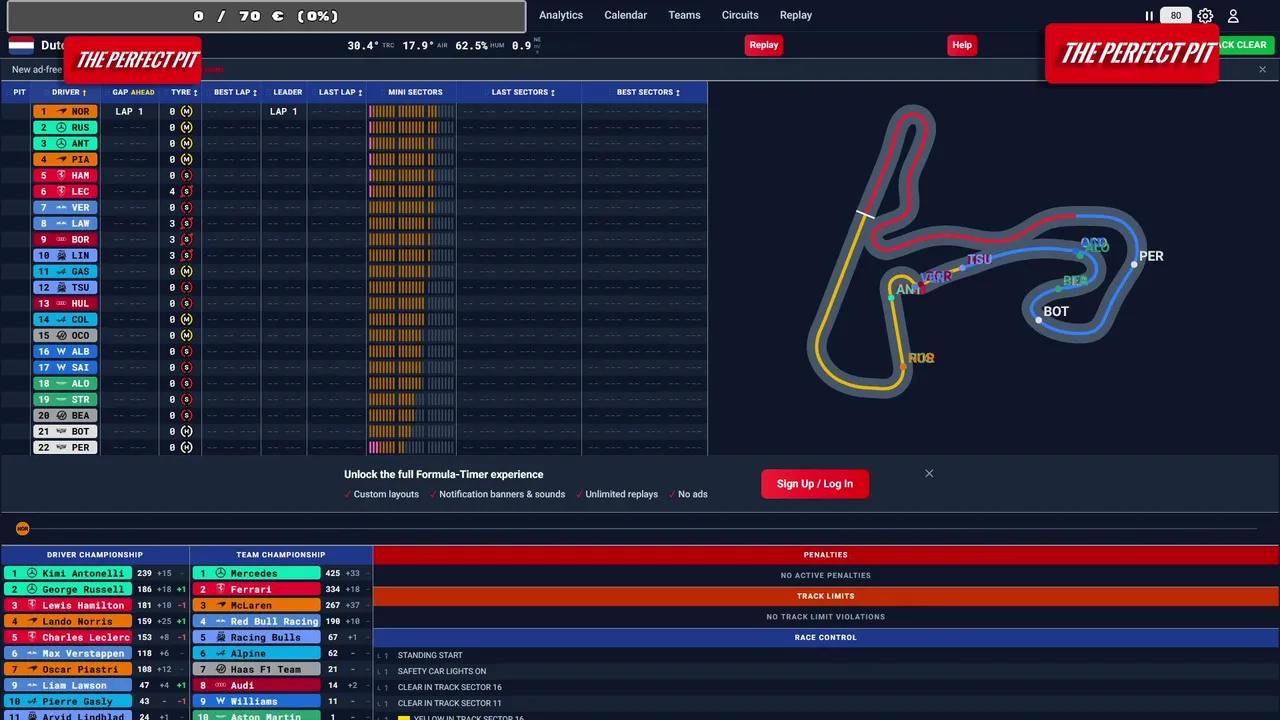Click the playback speed field showing 80
Viewport: 1280px width, 720px height.
pos(1176,16)
